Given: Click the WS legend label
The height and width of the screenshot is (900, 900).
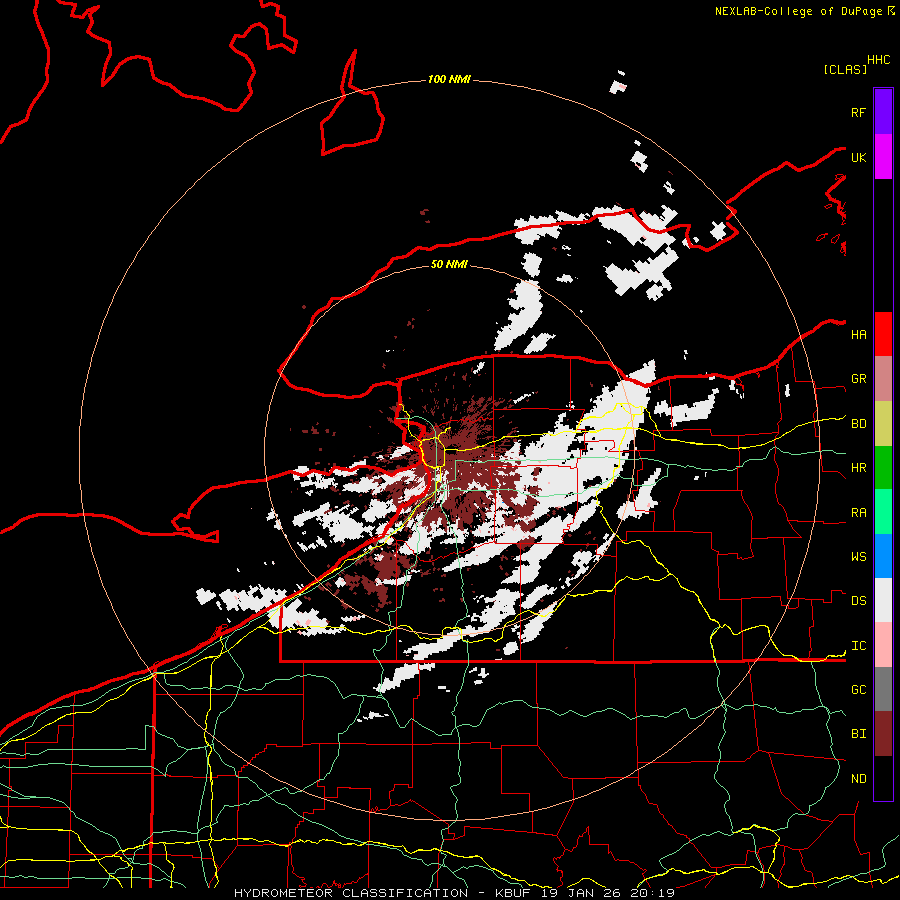Looking at the screenshot, I should click(858, 557).
